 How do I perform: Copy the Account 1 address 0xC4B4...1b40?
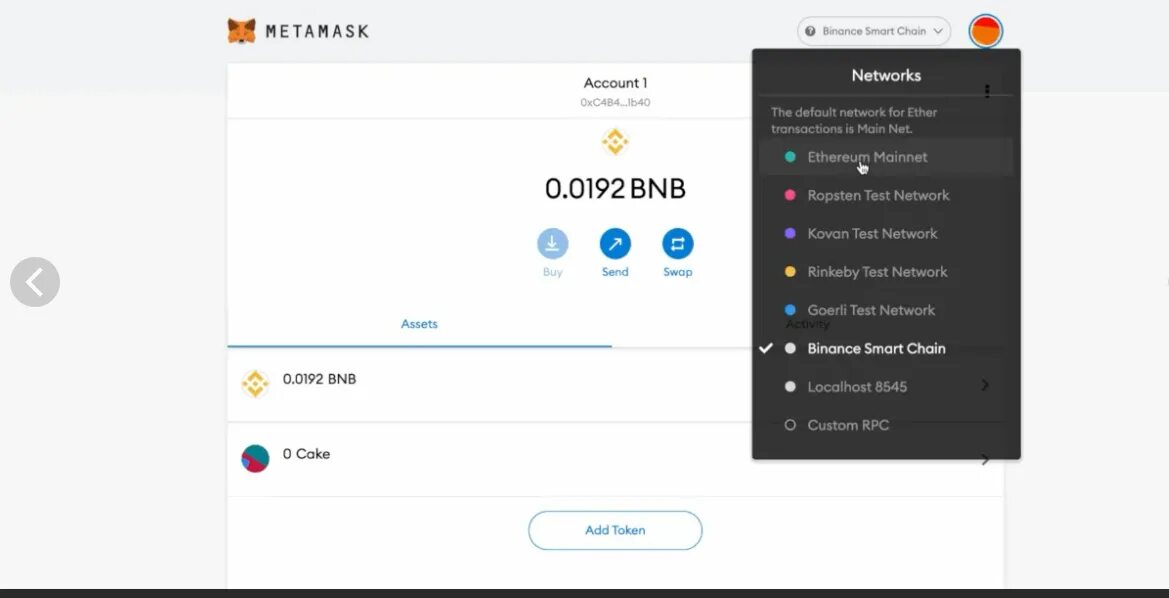click(x=615, y=103)
